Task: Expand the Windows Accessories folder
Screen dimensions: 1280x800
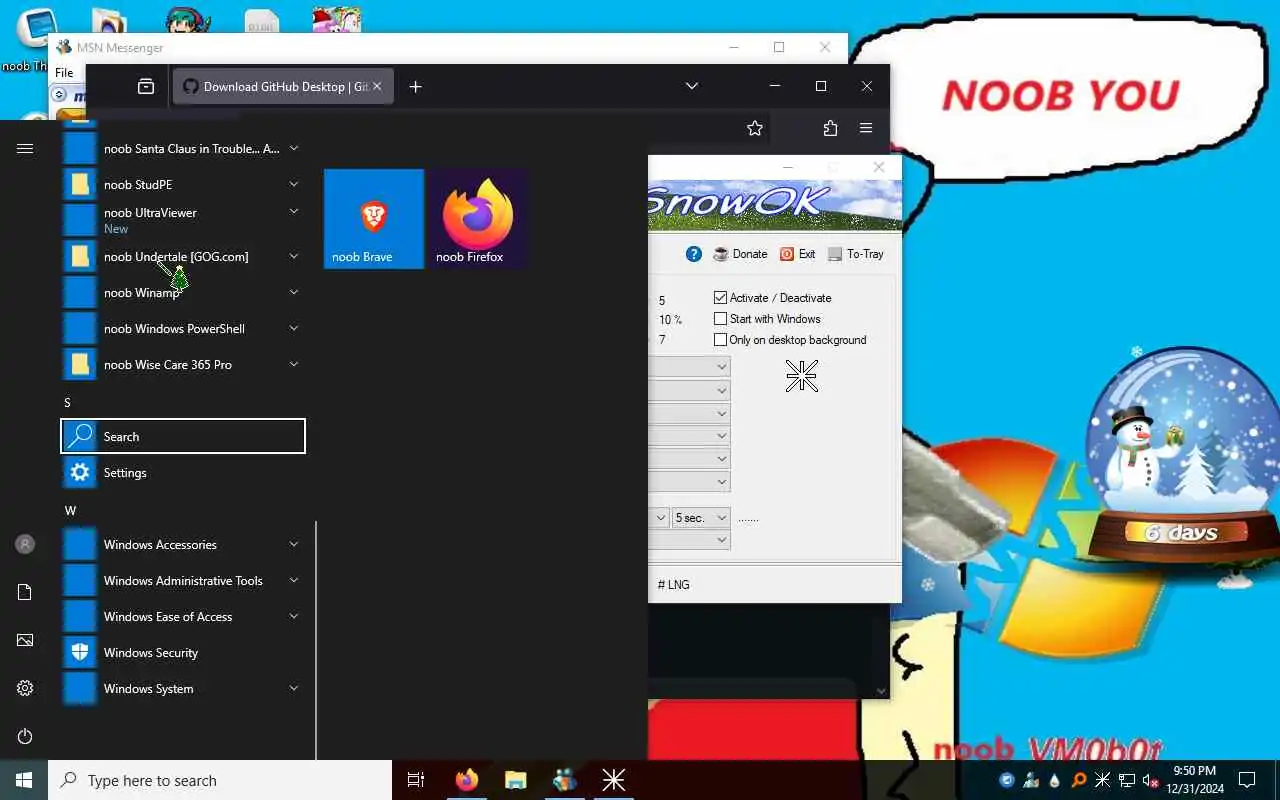Action: pos(294,544)
